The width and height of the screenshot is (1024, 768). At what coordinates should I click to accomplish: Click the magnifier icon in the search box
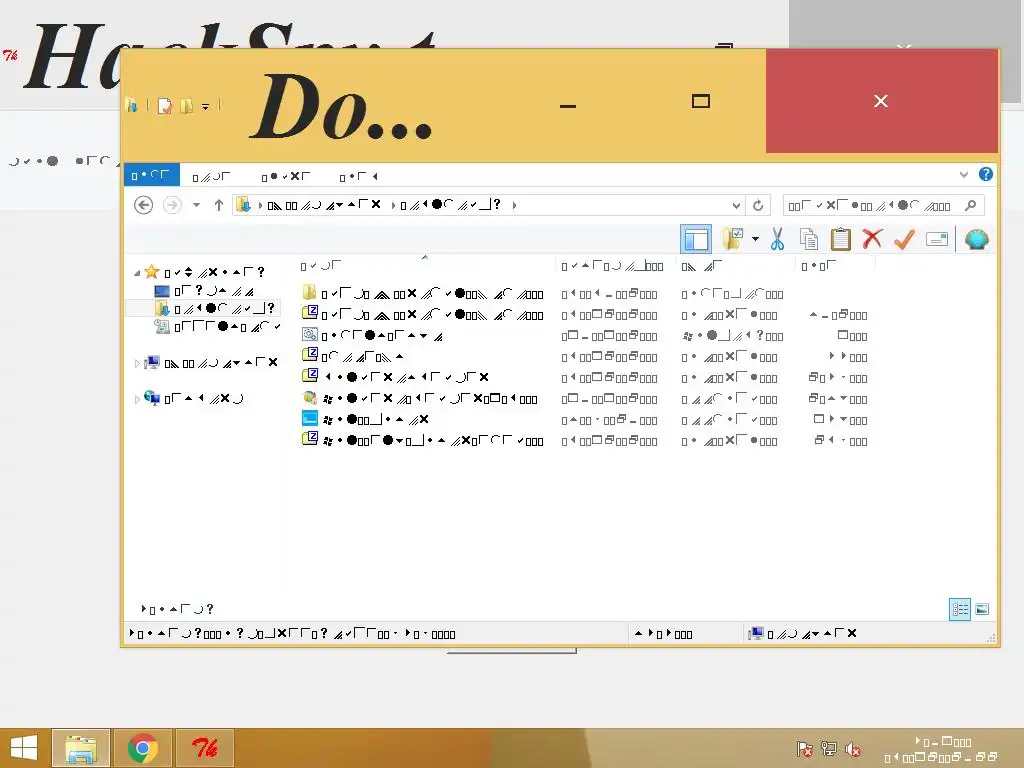(970, 206)
